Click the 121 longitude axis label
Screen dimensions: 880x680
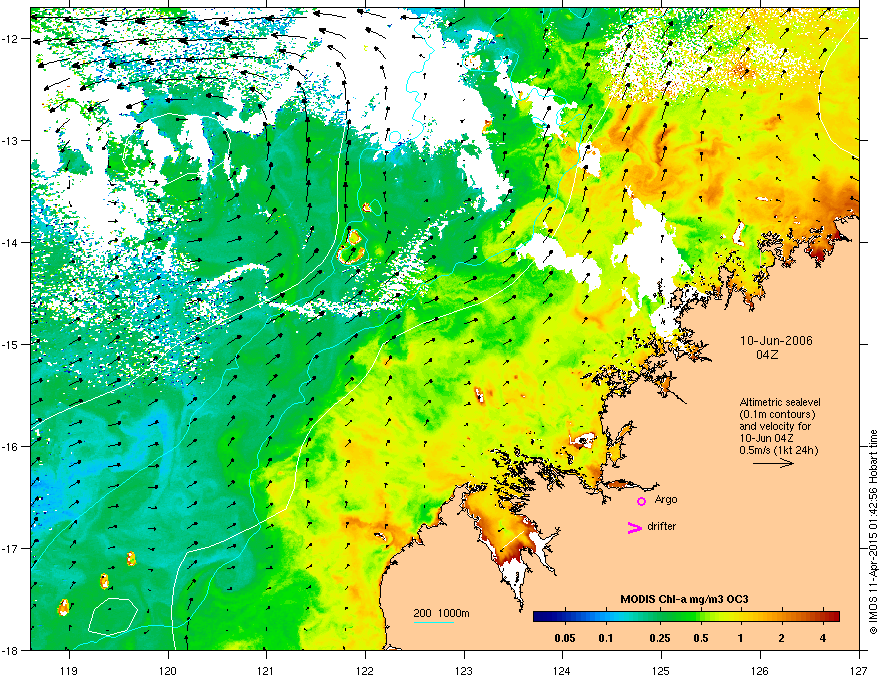coord(267,670)
